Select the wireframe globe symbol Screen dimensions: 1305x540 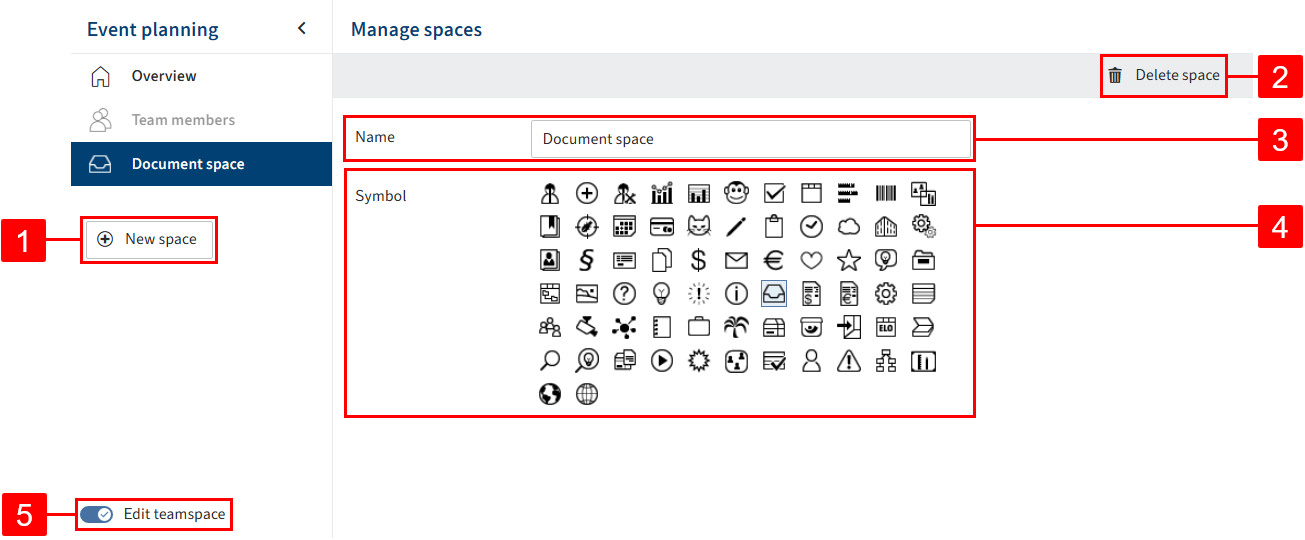pos(587,394)
